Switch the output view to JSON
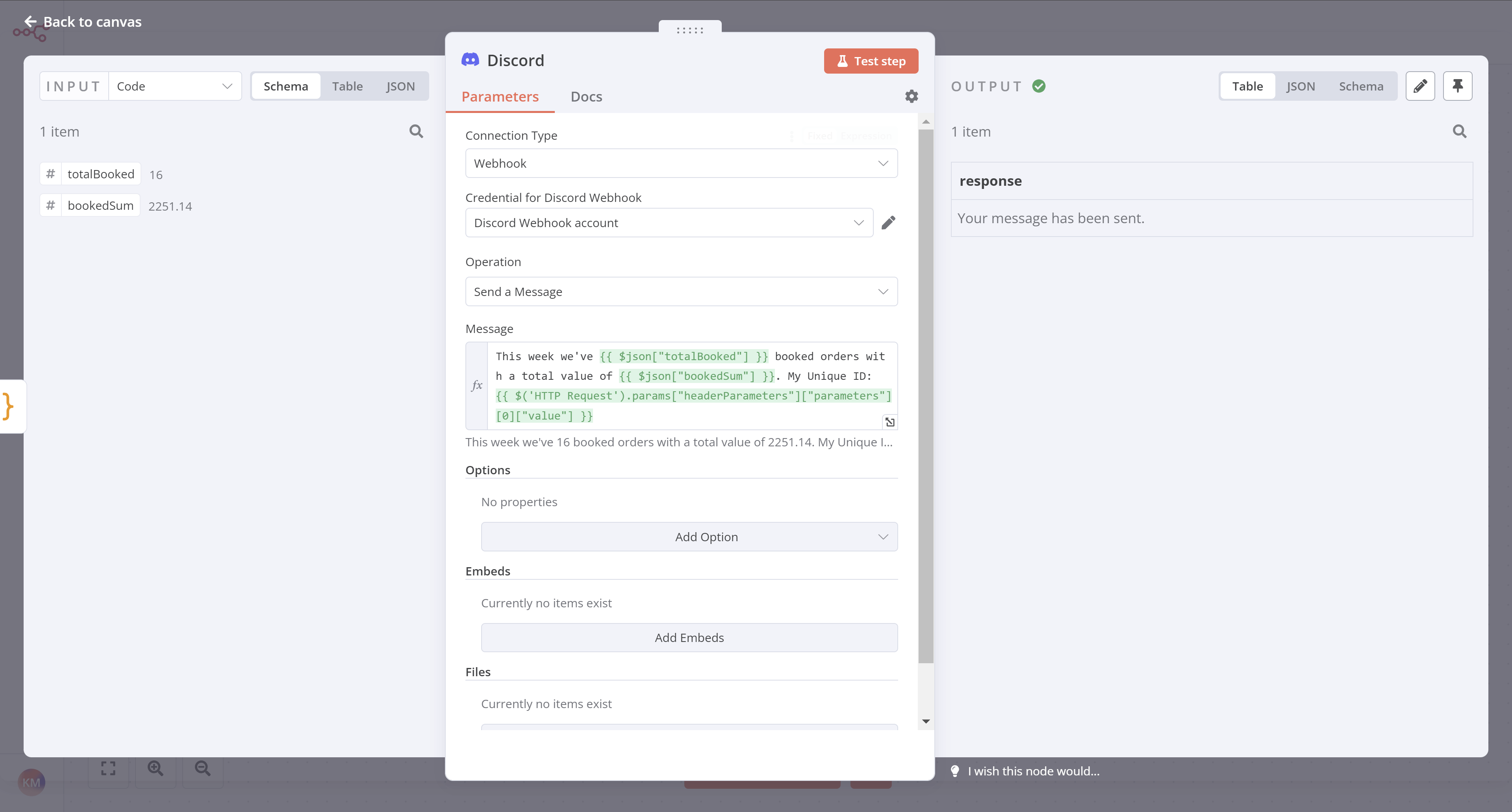 1301,86
